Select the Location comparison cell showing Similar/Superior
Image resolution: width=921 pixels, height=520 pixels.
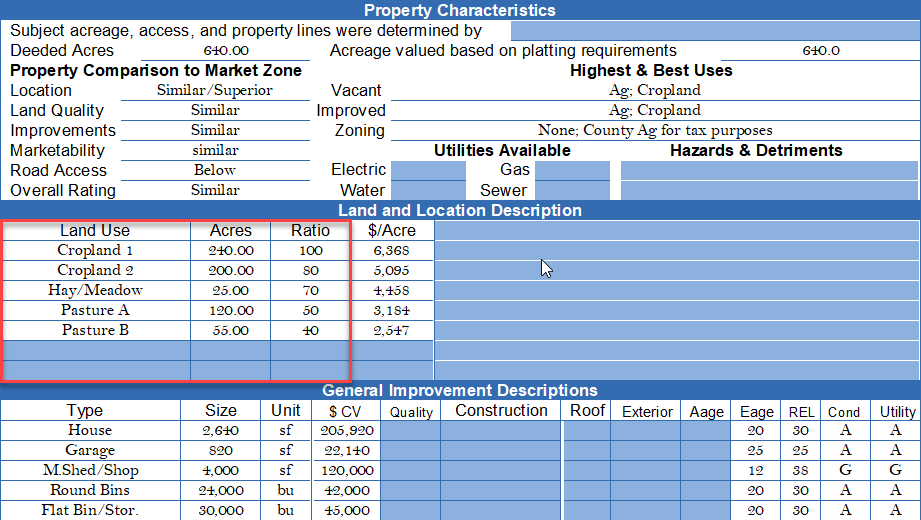214,90
